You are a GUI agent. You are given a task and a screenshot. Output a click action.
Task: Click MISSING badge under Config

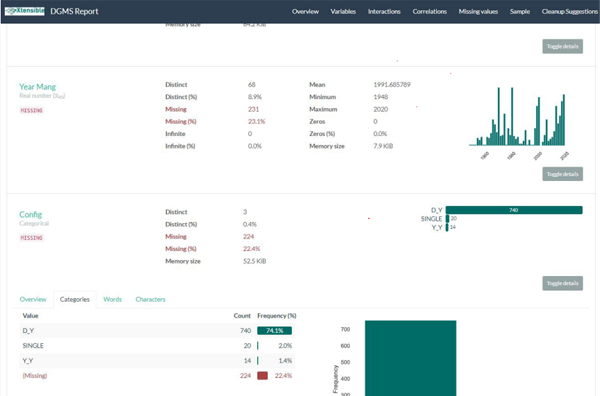pos(31,238)
